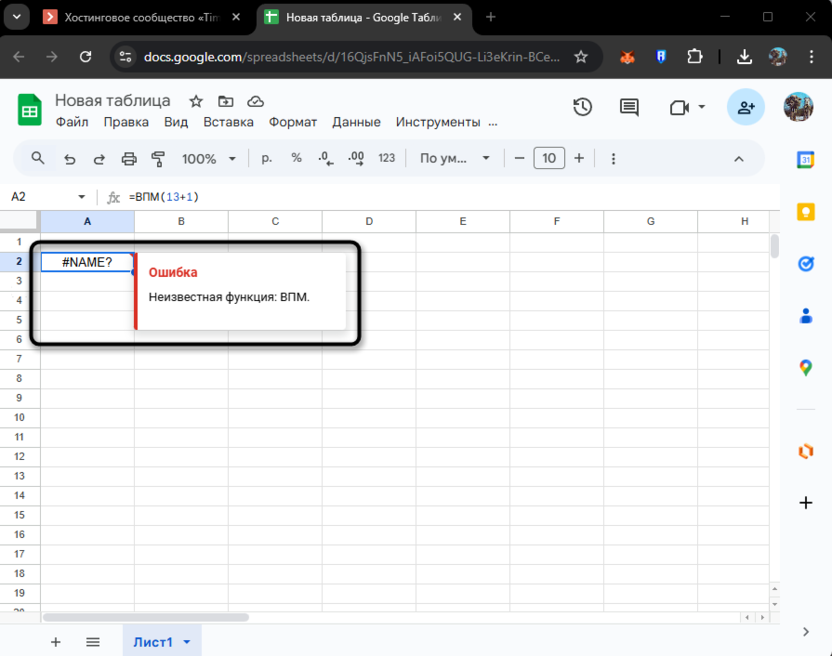This screenshot has width=832, height=656.
Task: Format as percent
Action: 297,158
